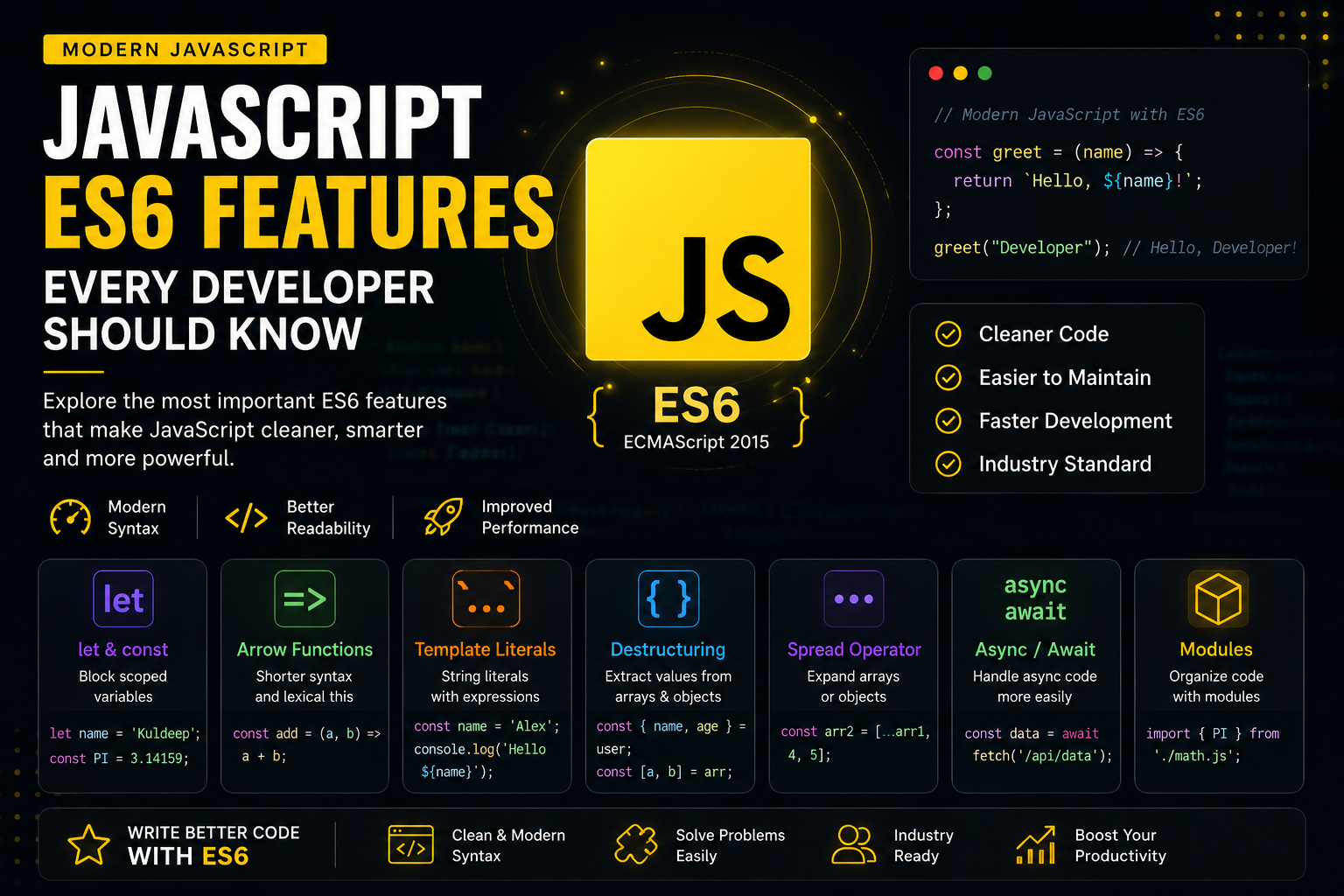1344x896 pixels.
Task: Select the code brackets icon beside Better Readability
Action: pyautogui.click(x=247, y=518)
